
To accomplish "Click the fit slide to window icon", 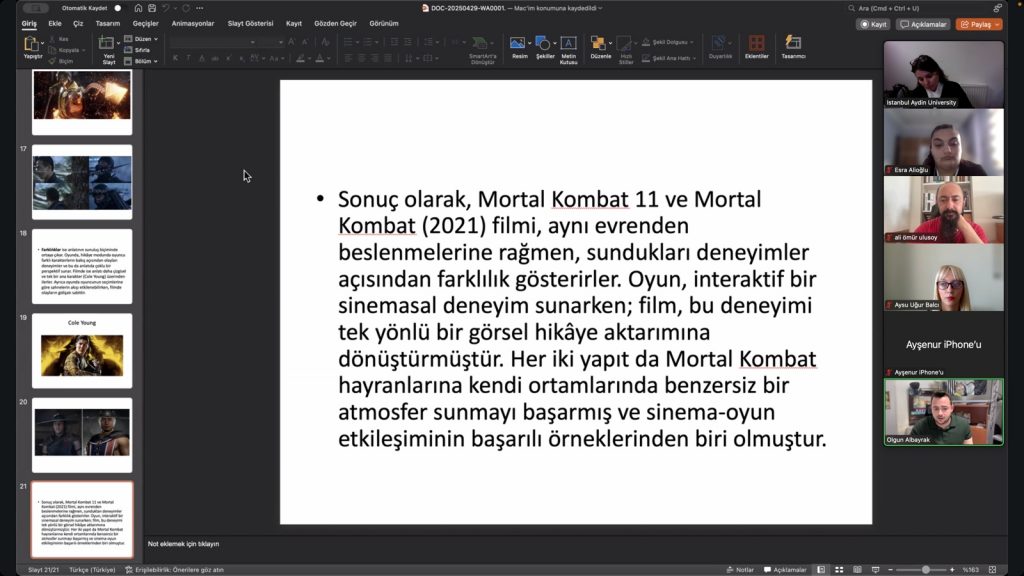I will pos(993,570).
